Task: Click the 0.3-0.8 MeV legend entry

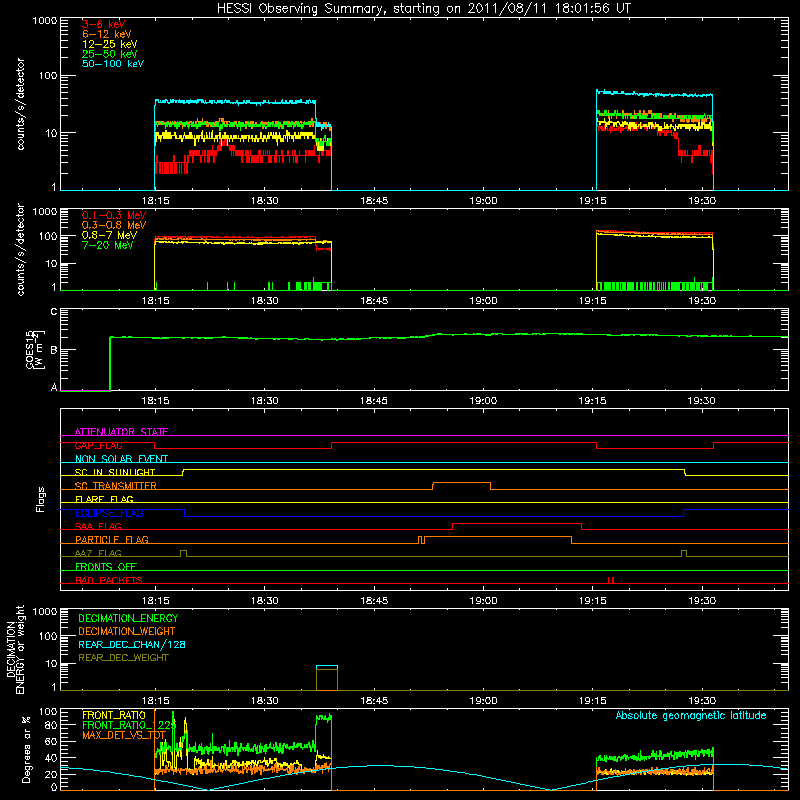Action: (114, 225)
